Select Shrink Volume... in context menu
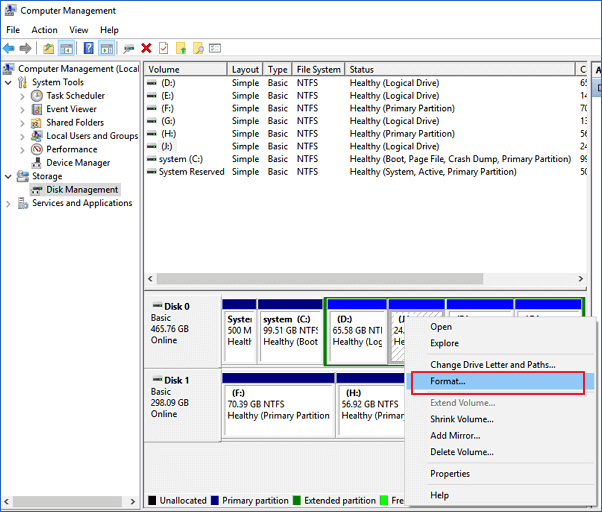The width and height of the screenshot is (602, 512). [462, 419]
